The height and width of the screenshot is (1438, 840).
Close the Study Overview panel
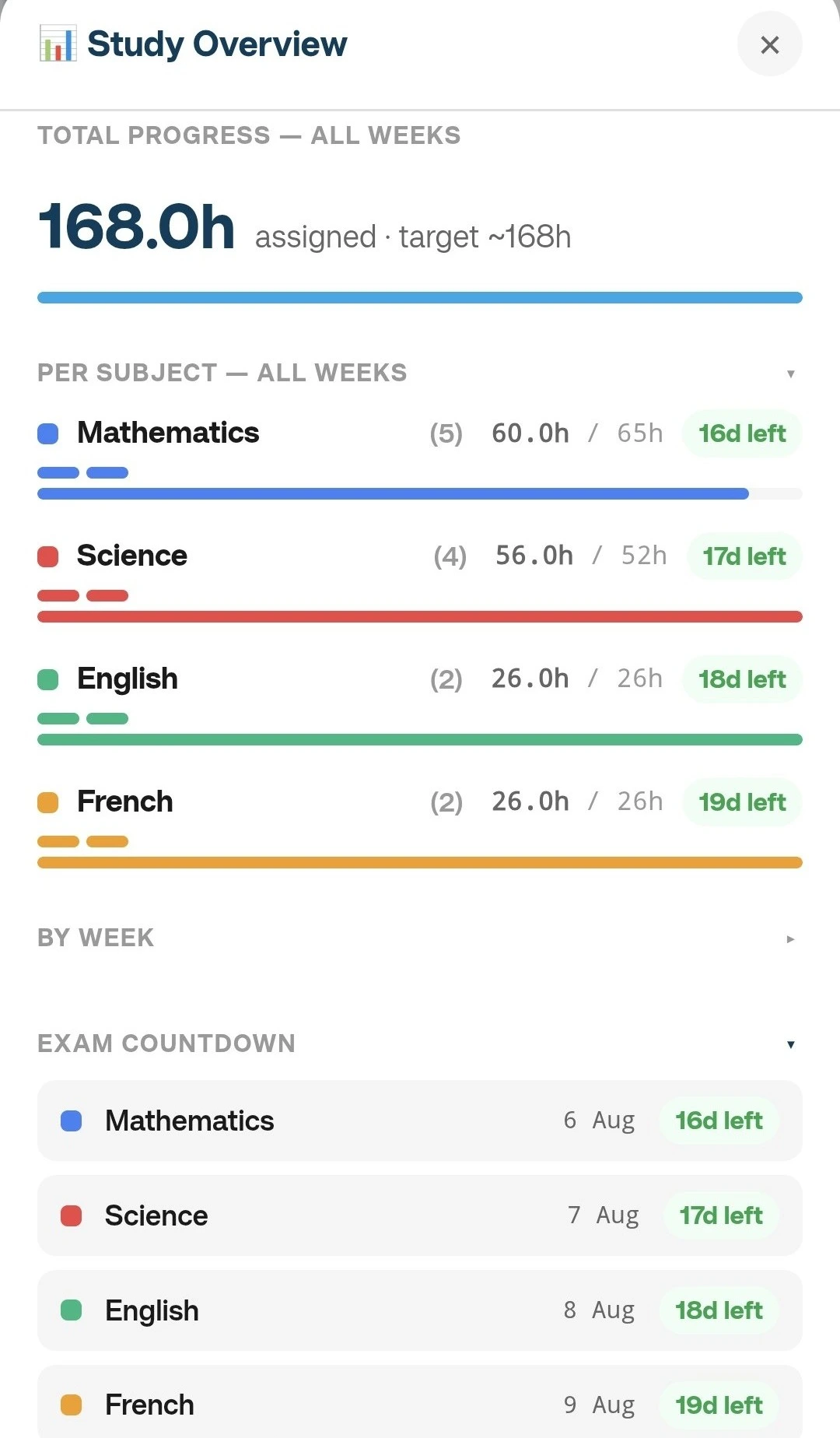coord(769,44)
